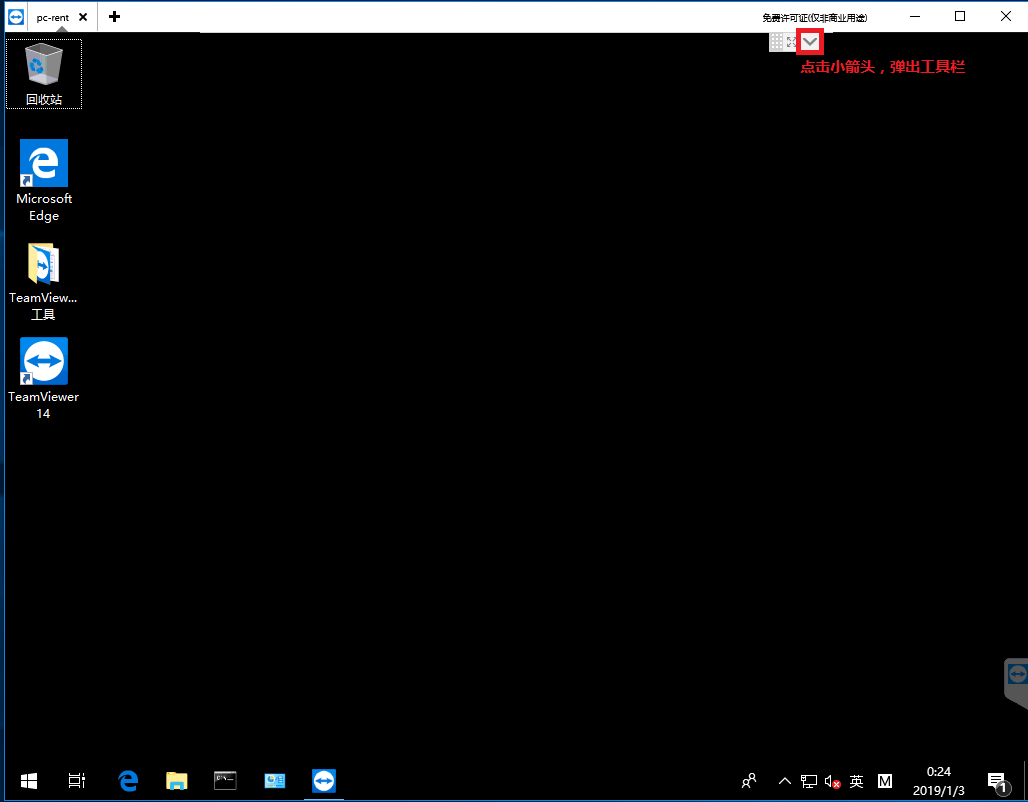Click the TeamViewer logo in the title bar

pyautogui.click(x=16, y=17)
